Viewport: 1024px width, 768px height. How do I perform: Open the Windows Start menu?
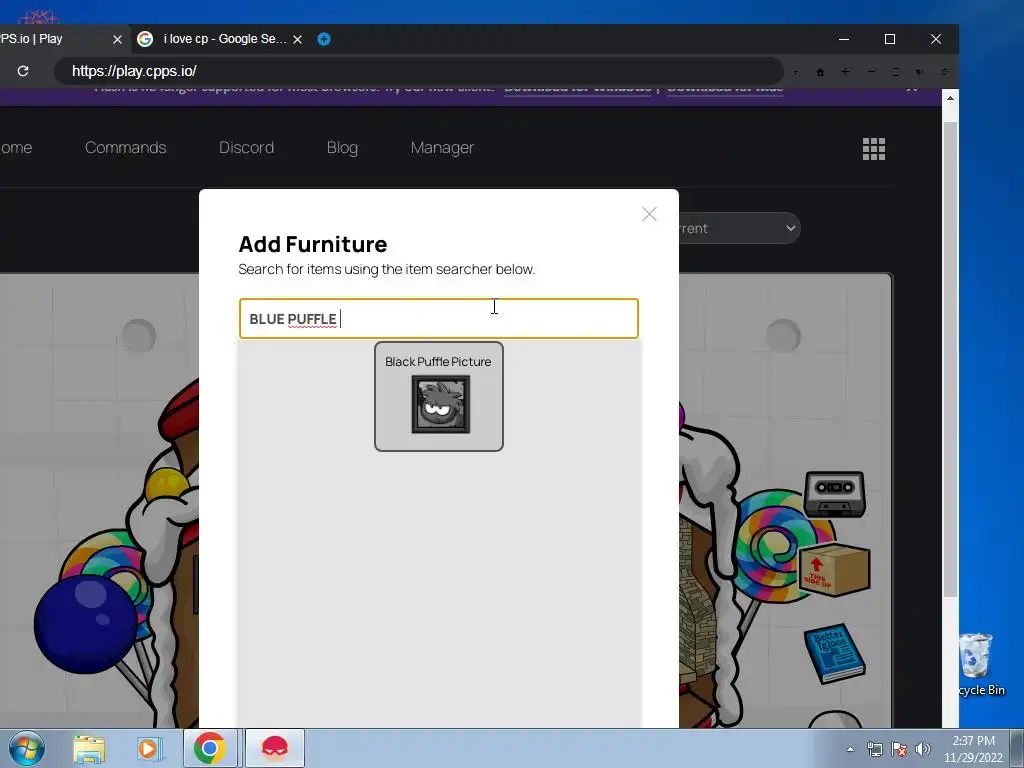(27, 748)
